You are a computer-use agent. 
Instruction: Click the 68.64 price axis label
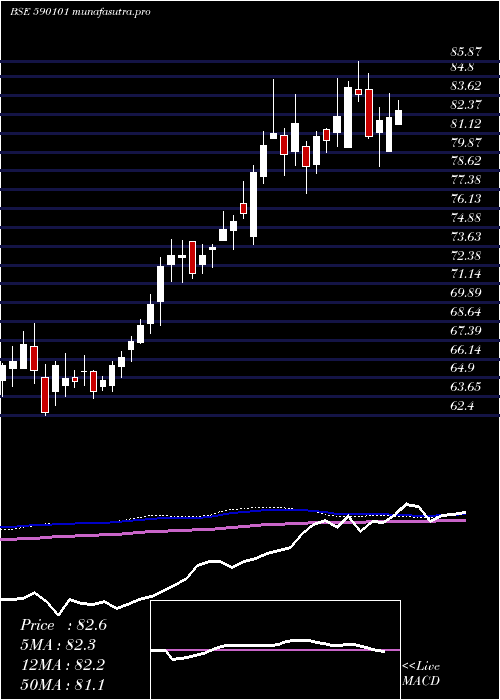point(466,312)
